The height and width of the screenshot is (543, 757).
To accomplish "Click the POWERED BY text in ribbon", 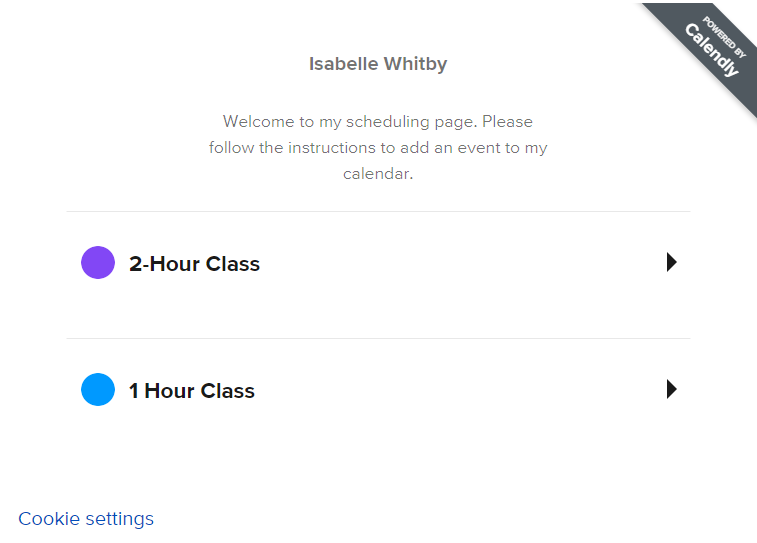I will click(724, 37).
